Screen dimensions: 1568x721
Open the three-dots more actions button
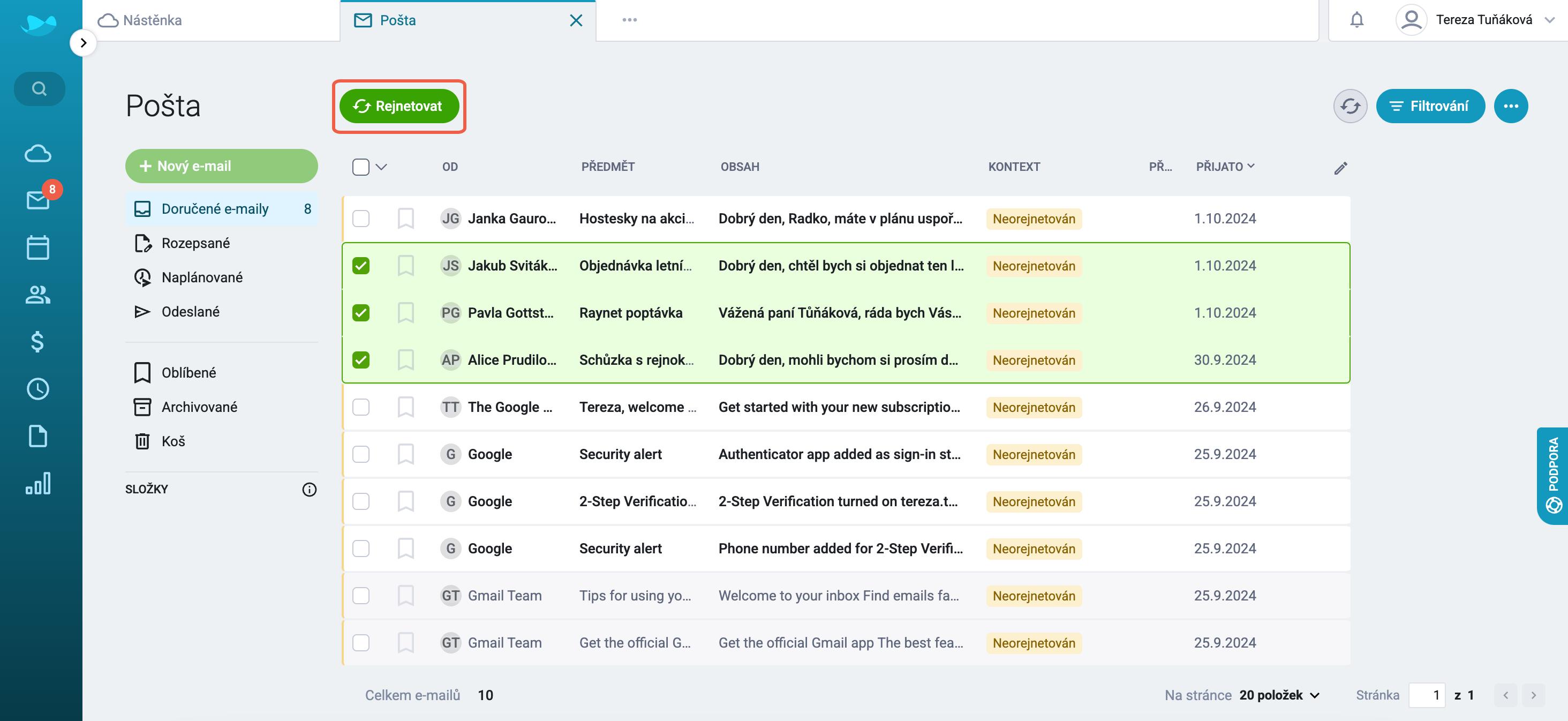1511,106
